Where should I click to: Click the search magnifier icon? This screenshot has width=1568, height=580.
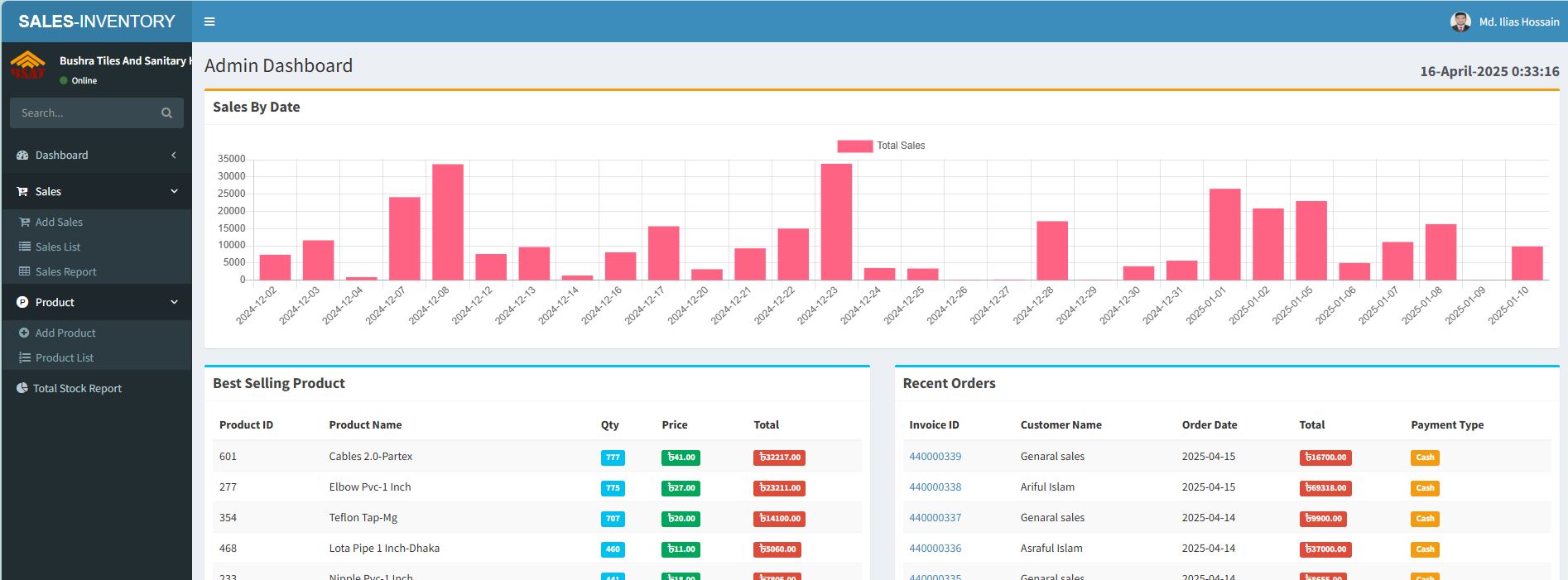(166, 113)
